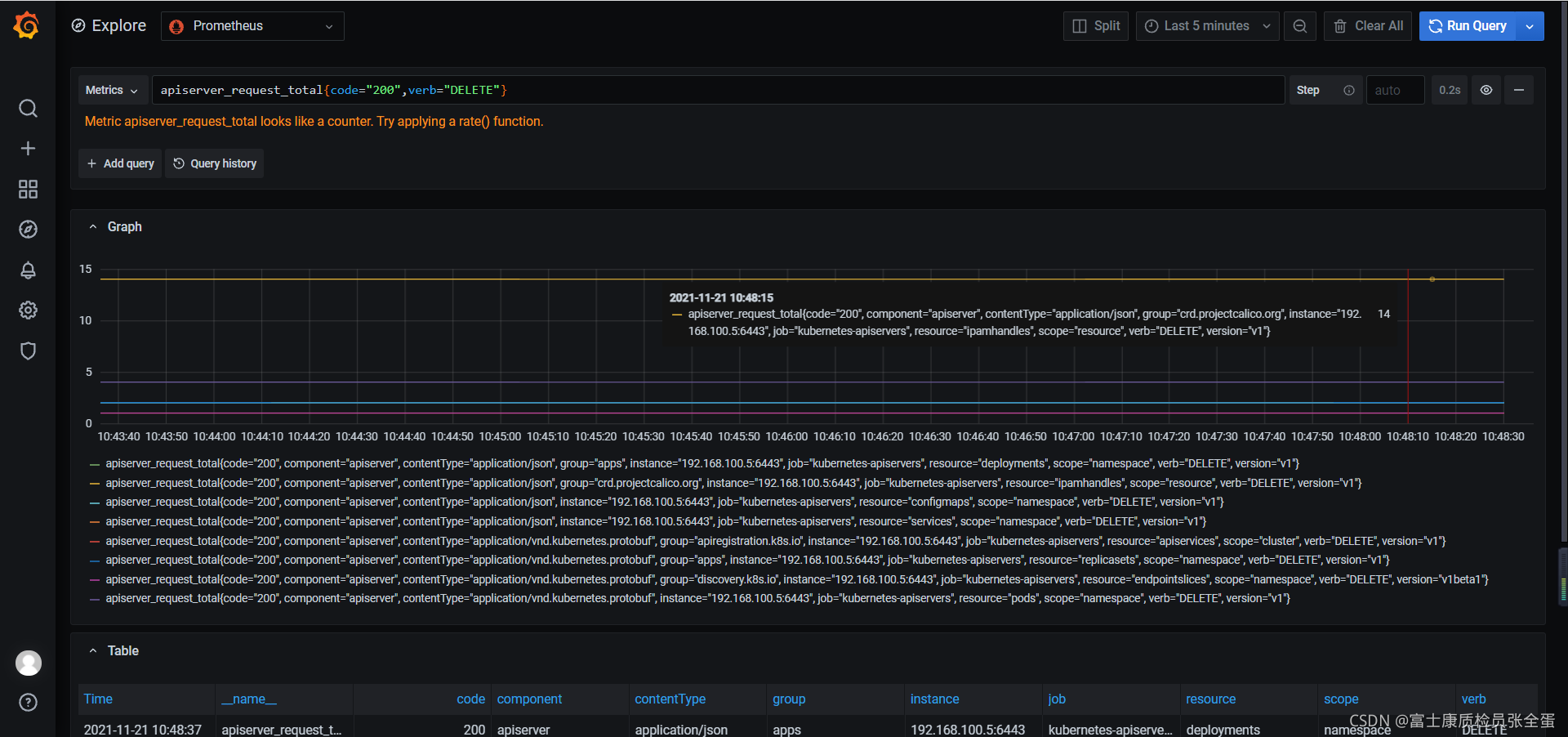Click the Add query button
Screen dimensions: 1568x737
pos(121,163)
